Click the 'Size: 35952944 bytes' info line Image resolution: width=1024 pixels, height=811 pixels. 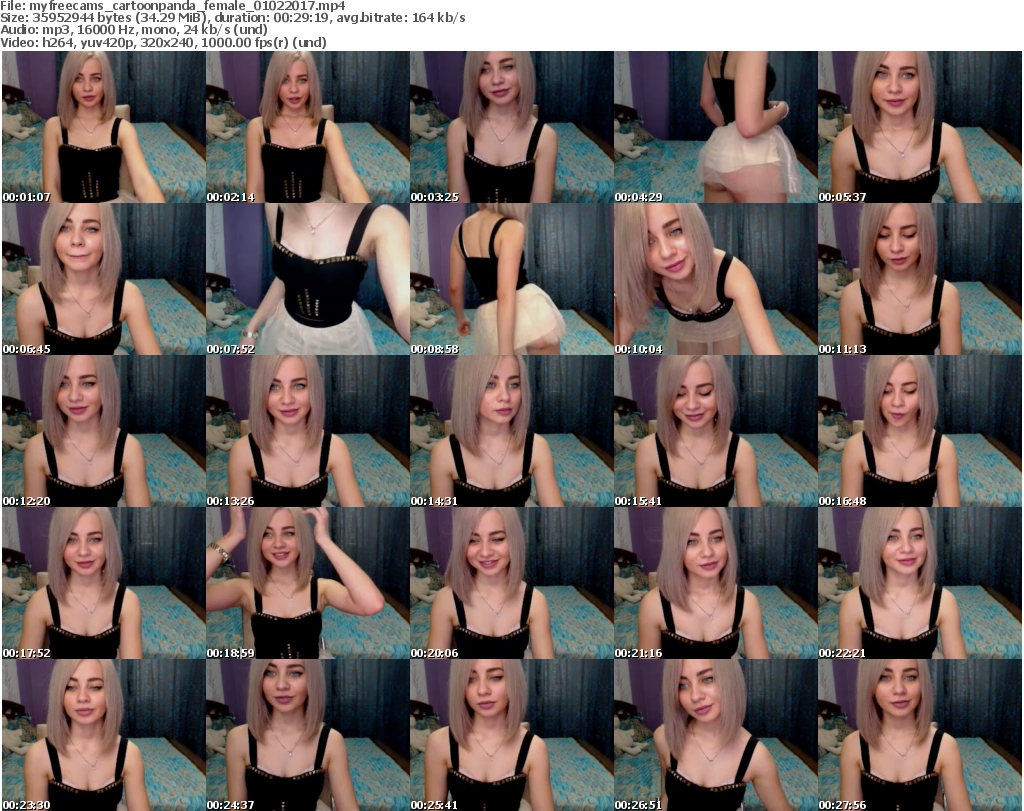[x=233, y=18]
